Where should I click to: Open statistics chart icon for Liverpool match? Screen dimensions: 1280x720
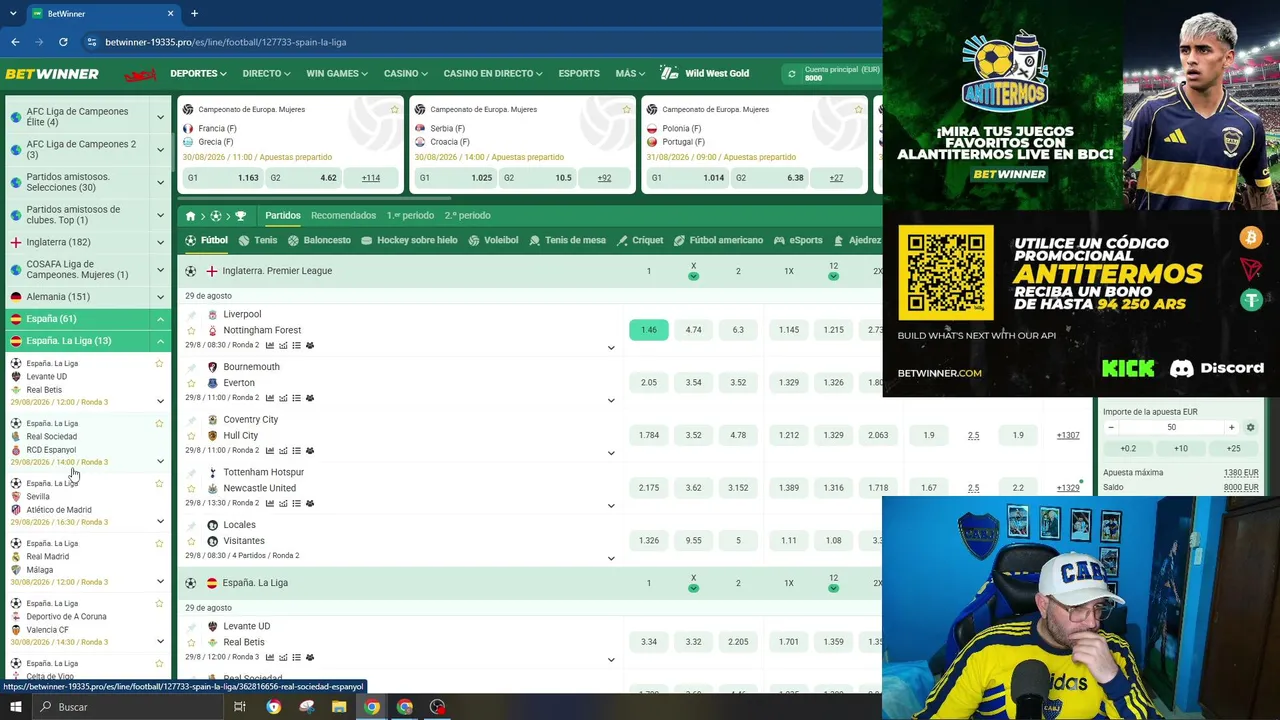point(270,346)
